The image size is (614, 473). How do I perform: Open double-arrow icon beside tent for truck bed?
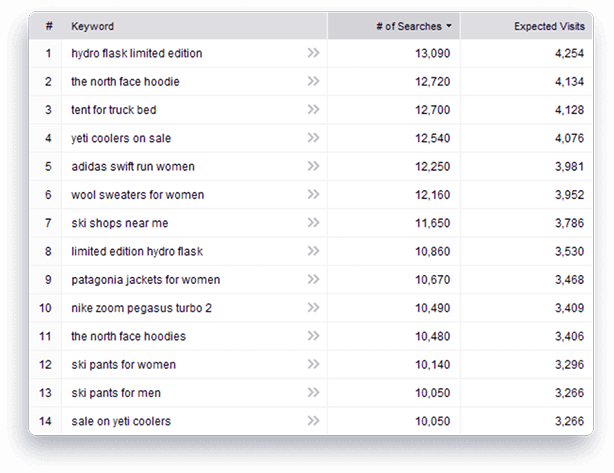click(x=313, y=109)
